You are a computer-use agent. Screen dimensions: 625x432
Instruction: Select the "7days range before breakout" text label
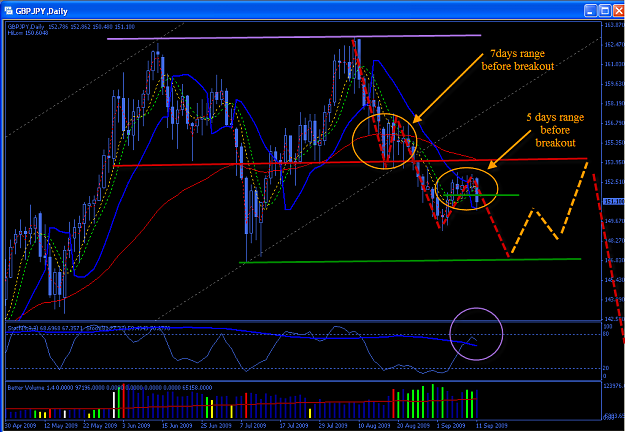[x=518, y=60]
